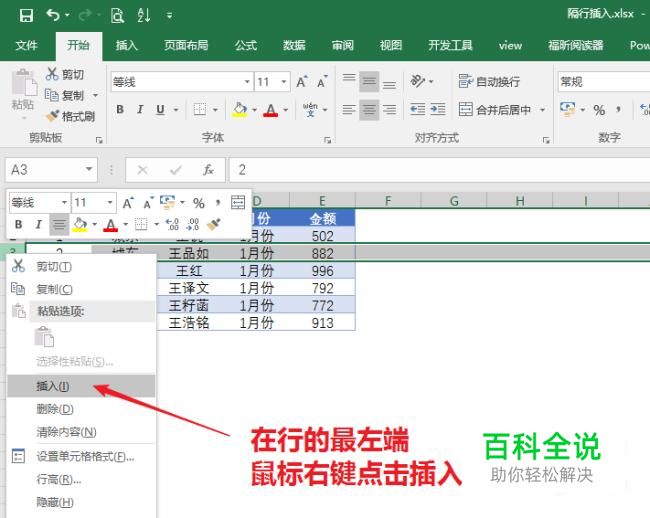This screenshot has height=518, width=650.
Task: Open the 文件 (File) tab
Action: pos(27,45)
